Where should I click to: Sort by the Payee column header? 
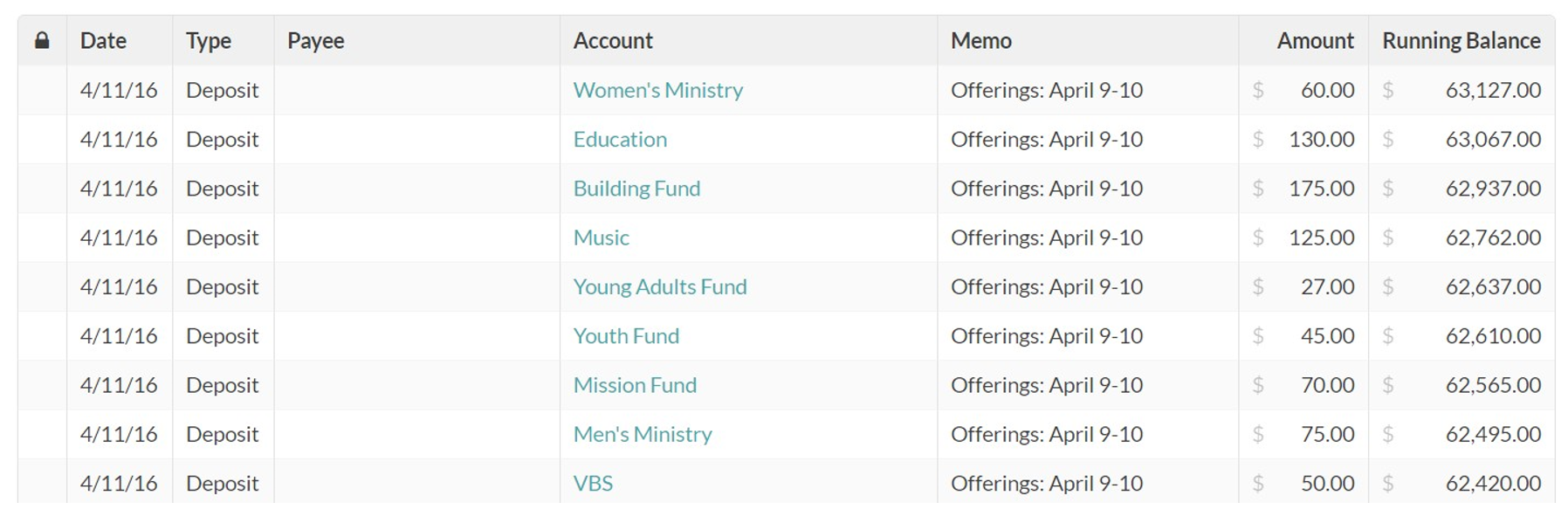[316, 40]
